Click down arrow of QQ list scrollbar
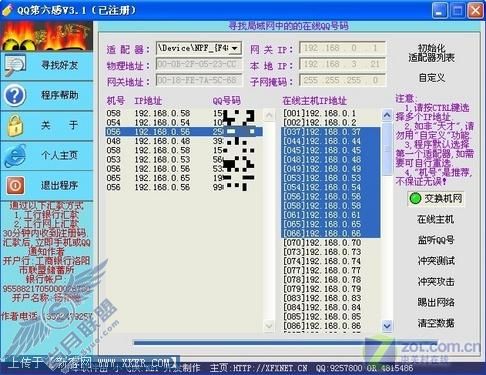This screenshot has width=486, height=375. click(x=269, y=325)
